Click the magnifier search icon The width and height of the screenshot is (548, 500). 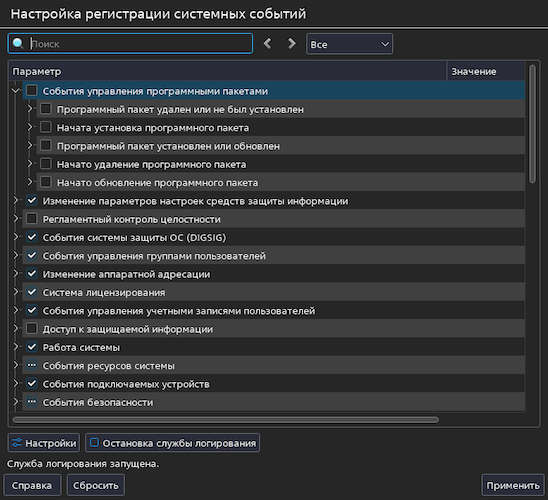[17, 44]
